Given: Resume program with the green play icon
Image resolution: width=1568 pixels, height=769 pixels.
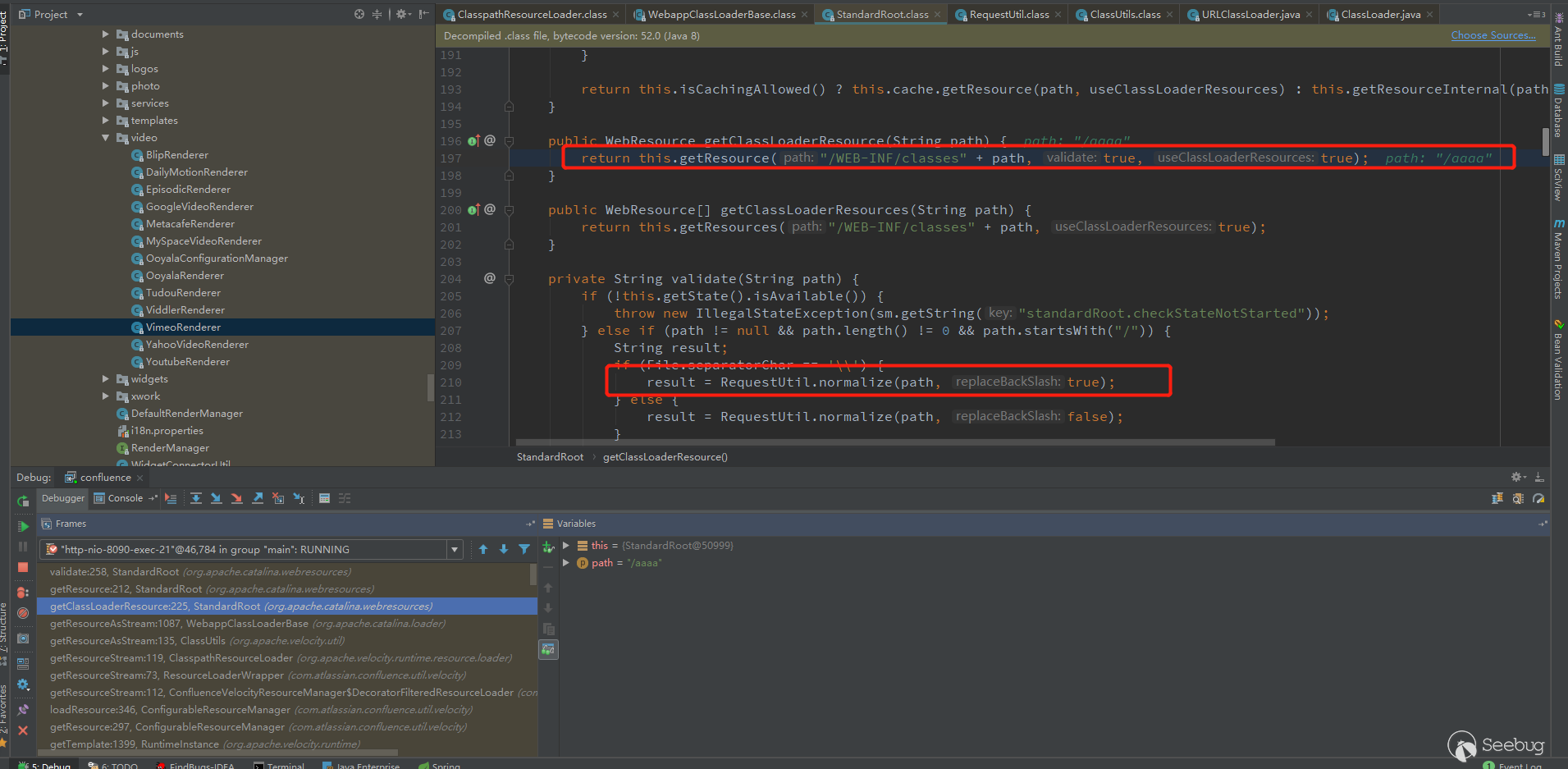Looking at the screenshot, I should pos(23,526).
